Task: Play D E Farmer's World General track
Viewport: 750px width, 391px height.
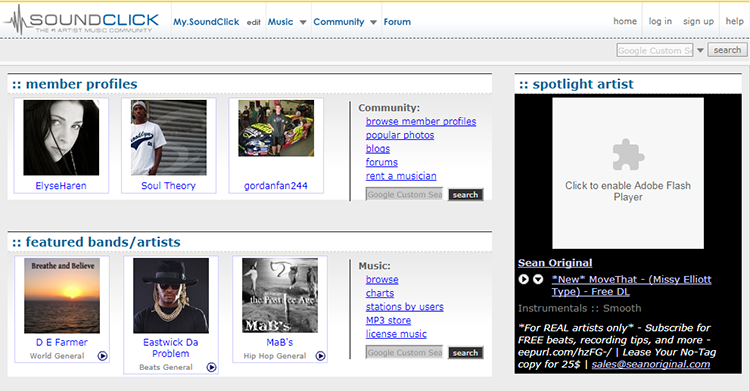Action: click(x=102, y=356)
